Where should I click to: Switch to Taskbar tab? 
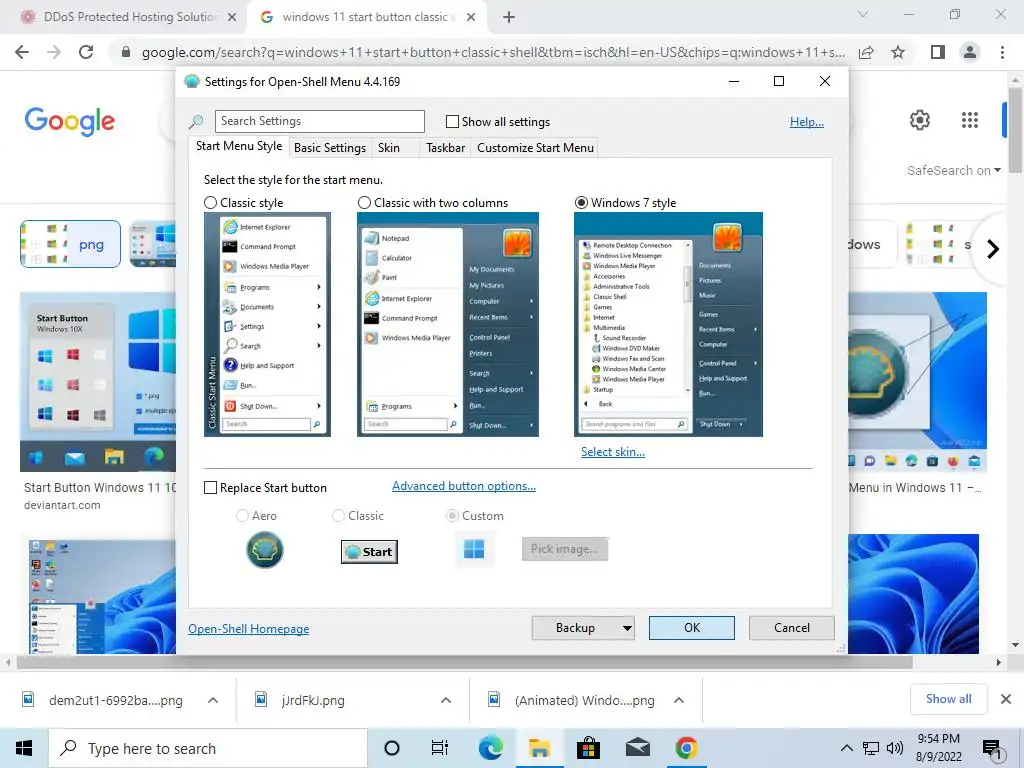pyautogui.click(x=445, y=148)
